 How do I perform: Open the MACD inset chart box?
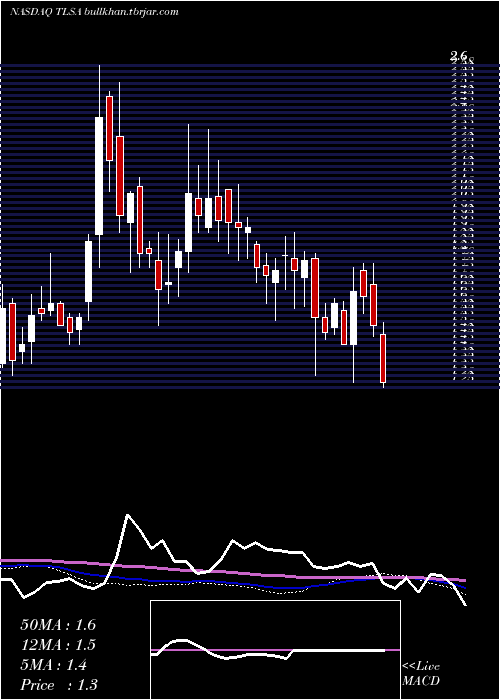tap(275, 650)
